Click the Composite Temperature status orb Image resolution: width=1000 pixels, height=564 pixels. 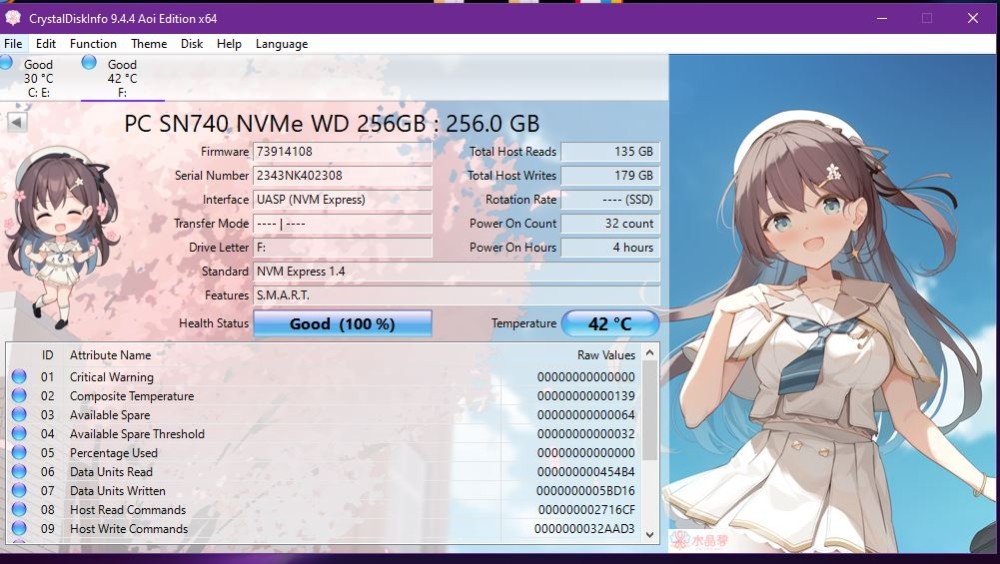(19, 396)
